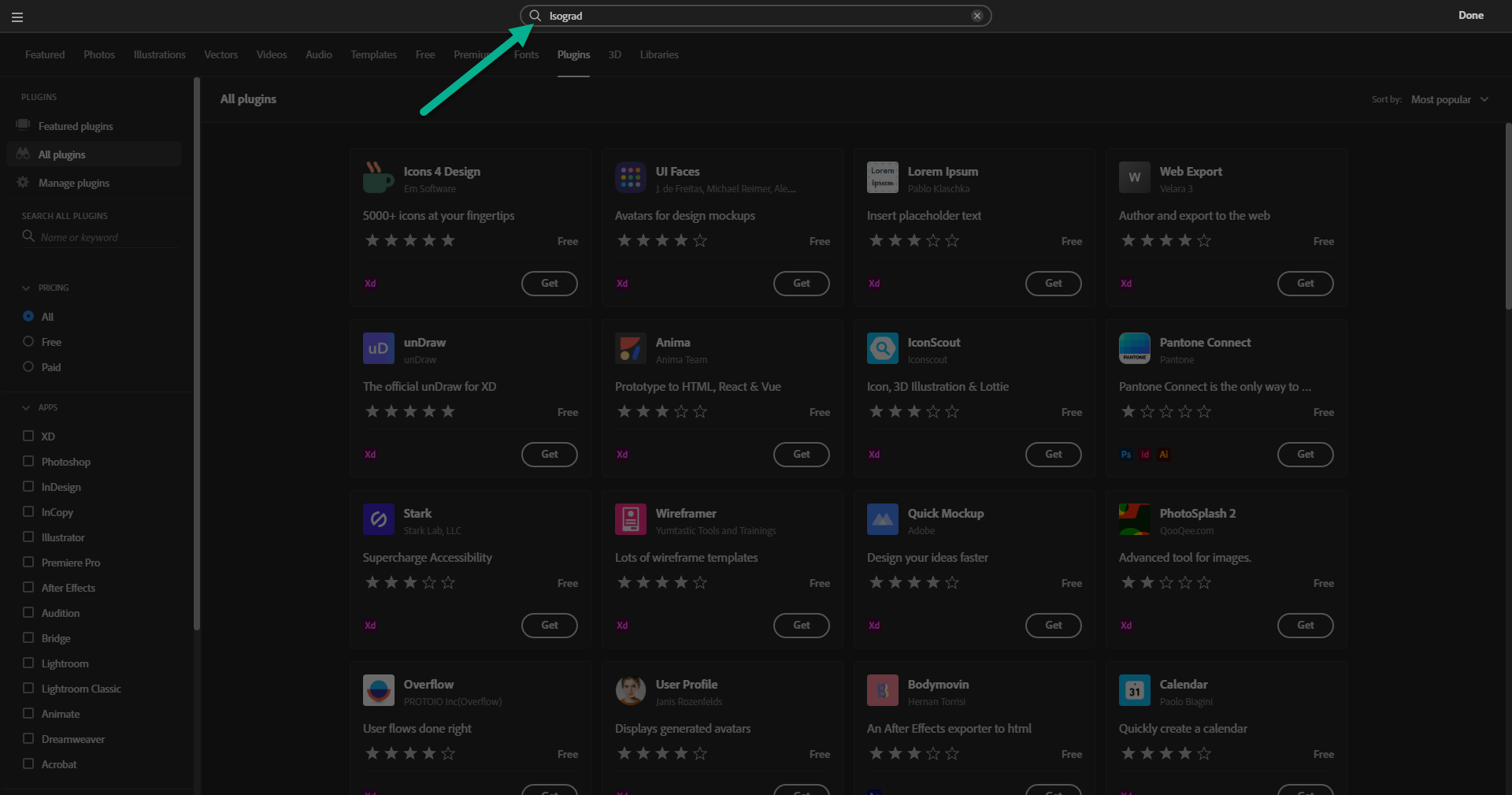Screen dimensions: 1512x795
Task: Clear the search text with the X icon
Action: (977, 16)
